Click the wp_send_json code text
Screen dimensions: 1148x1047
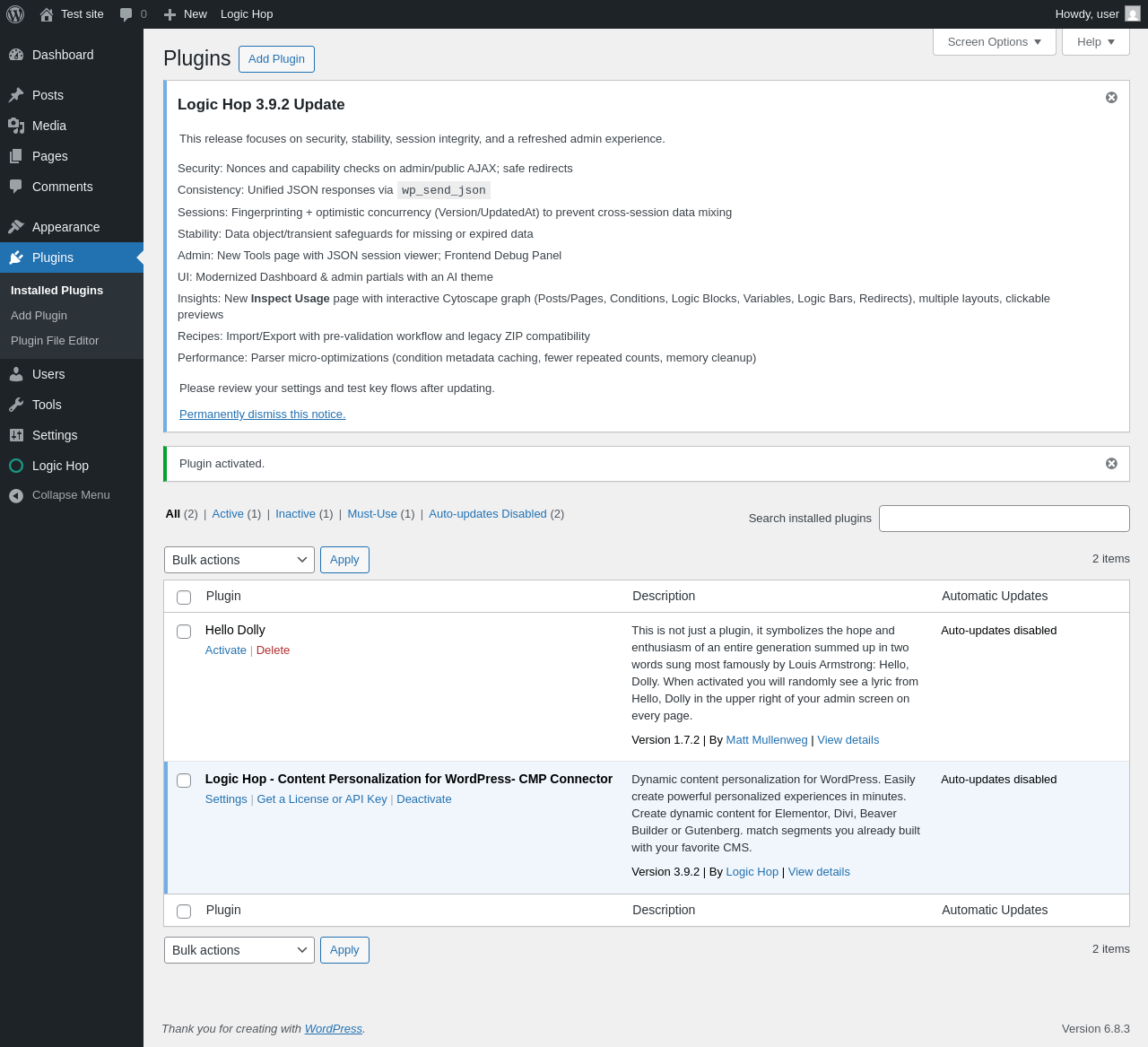[444, 190]
